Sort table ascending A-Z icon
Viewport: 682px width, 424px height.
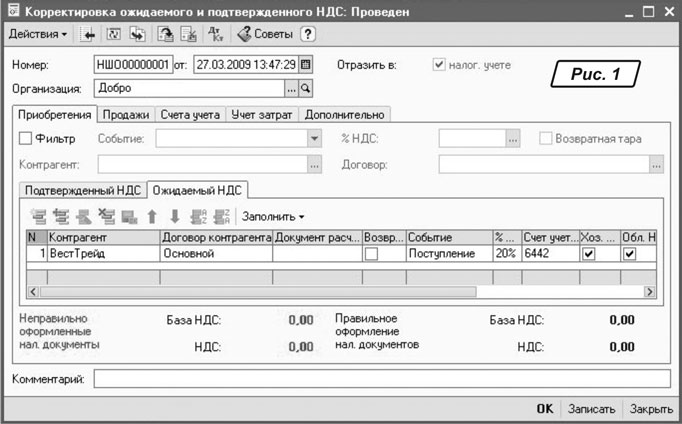(198, 216)
